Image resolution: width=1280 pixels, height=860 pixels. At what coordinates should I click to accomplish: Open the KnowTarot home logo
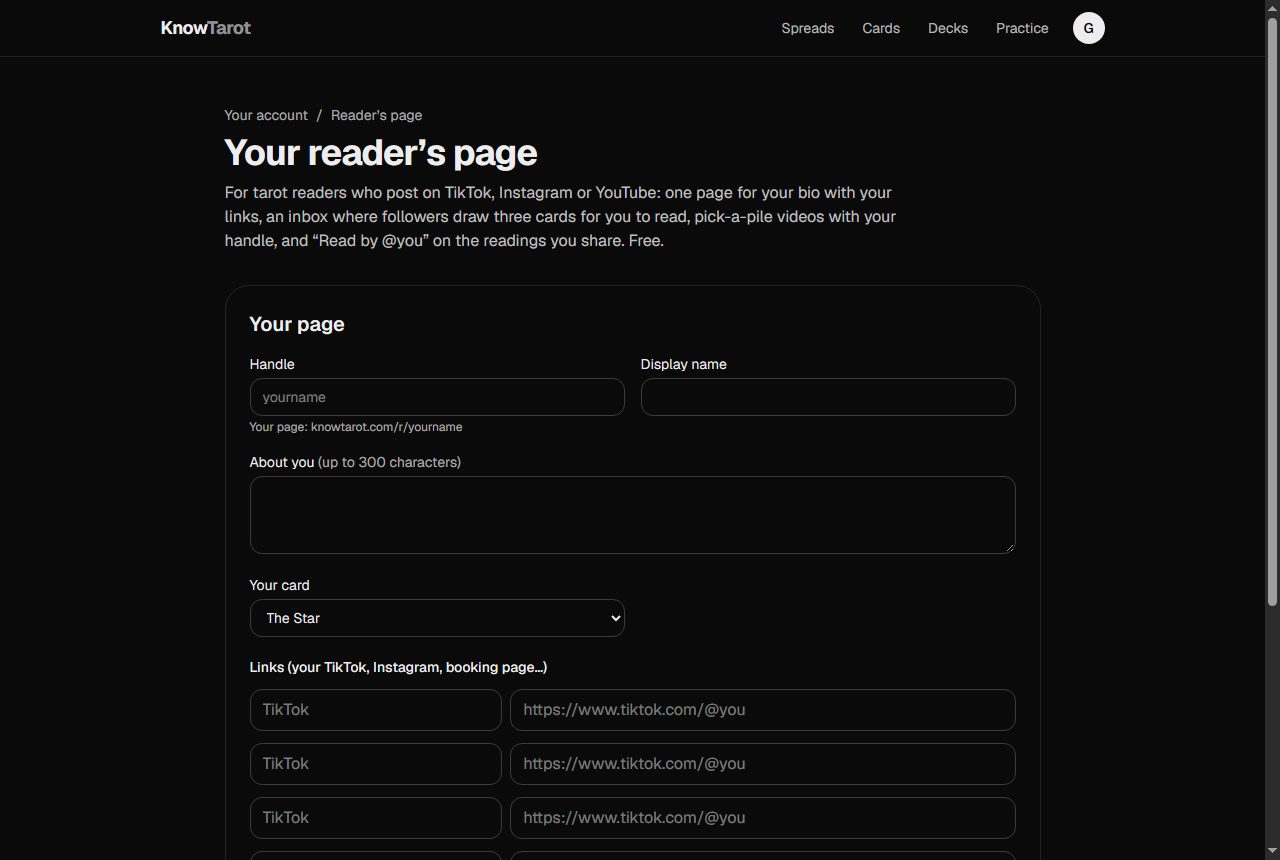click(205, 28)
